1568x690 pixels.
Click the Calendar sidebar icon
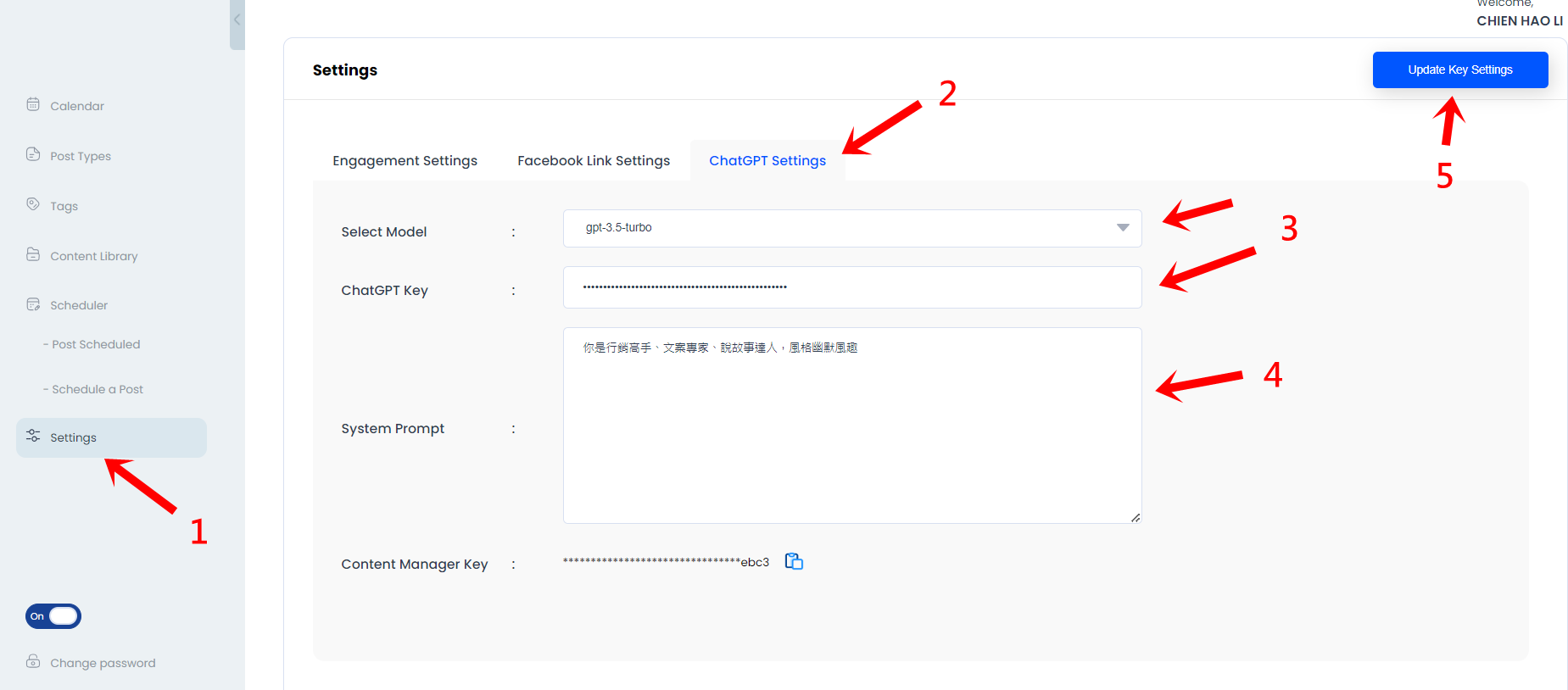tap(33, 104)
